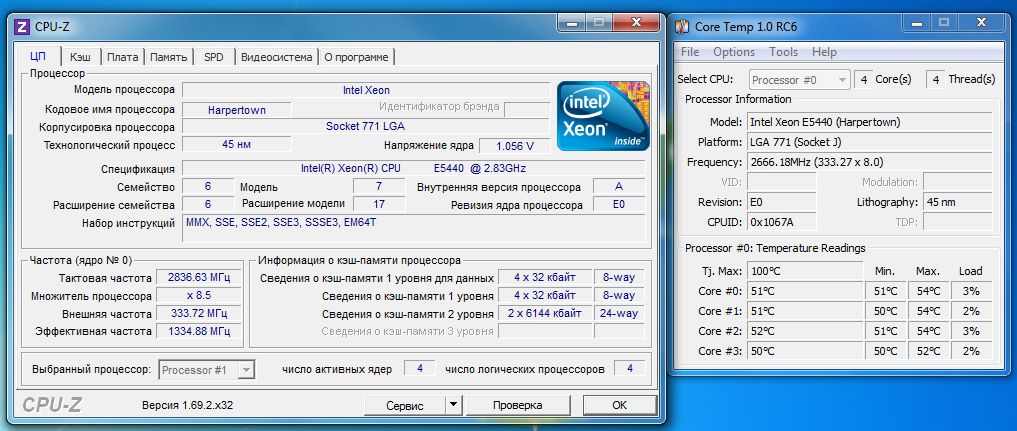Click the 1.056 V core voltage value

point(514,146)
